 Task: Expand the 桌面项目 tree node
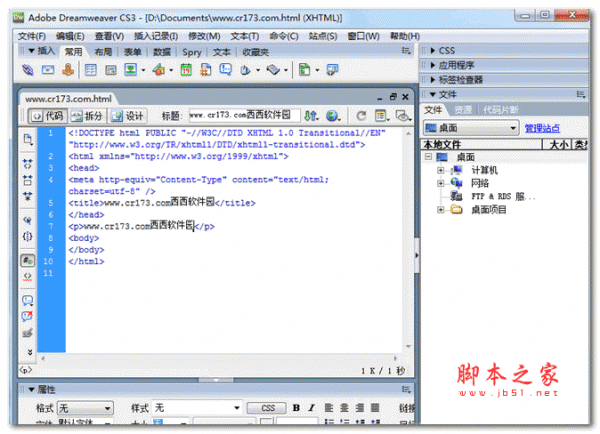pos(441,210)
